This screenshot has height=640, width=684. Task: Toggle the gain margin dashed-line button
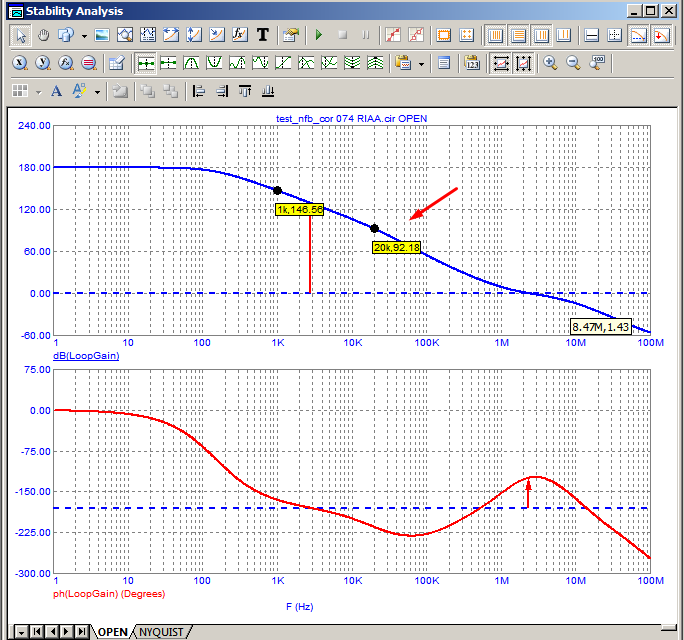tap(639, 35)
